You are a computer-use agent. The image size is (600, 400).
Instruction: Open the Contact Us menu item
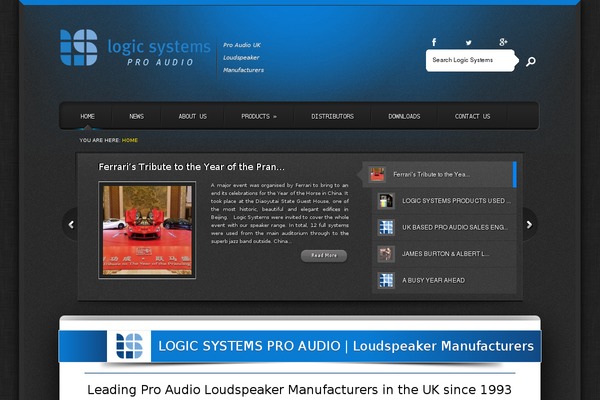[x=472, y=116]
